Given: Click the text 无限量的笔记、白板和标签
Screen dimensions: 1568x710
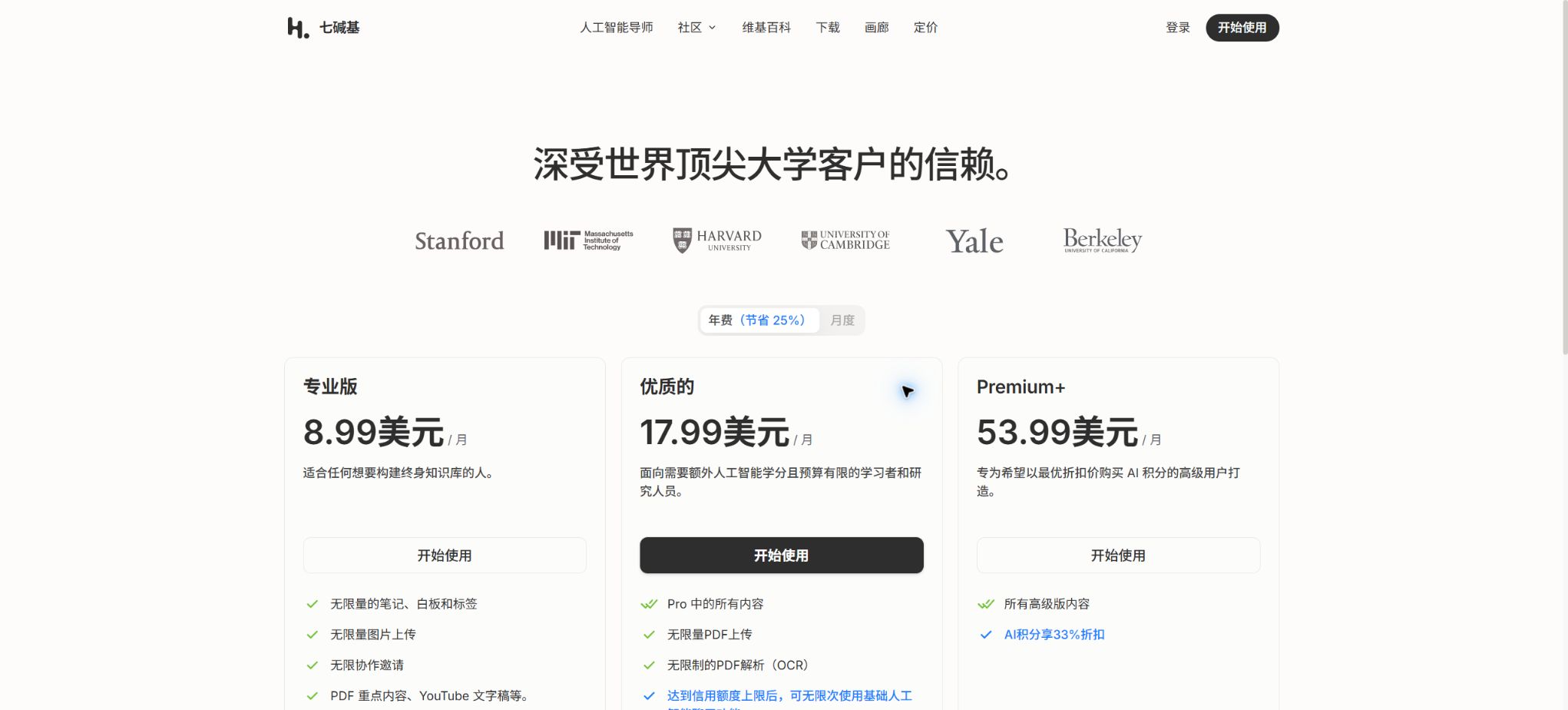Looking at the screenshot, I should [404, 604].
